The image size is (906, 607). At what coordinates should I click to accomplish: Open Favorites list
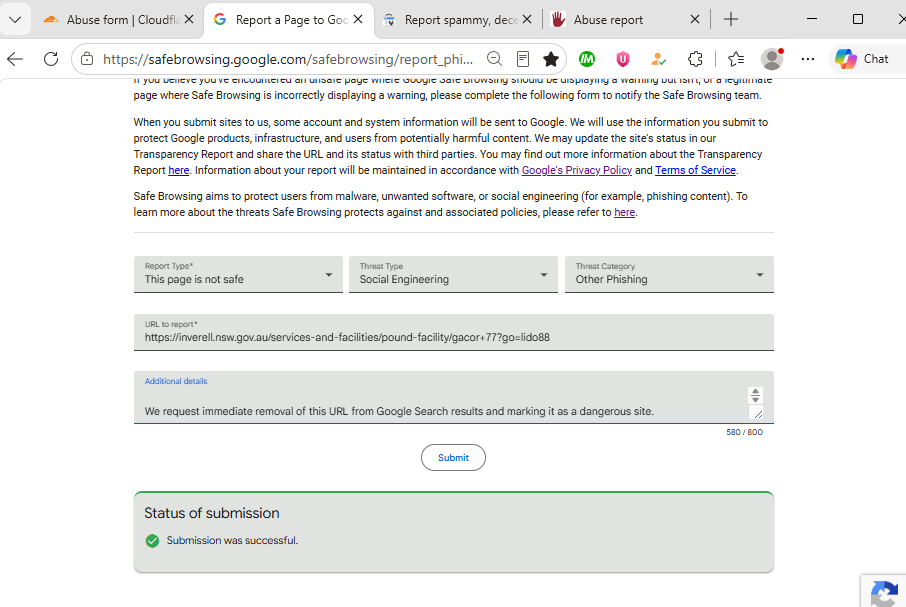736,59
